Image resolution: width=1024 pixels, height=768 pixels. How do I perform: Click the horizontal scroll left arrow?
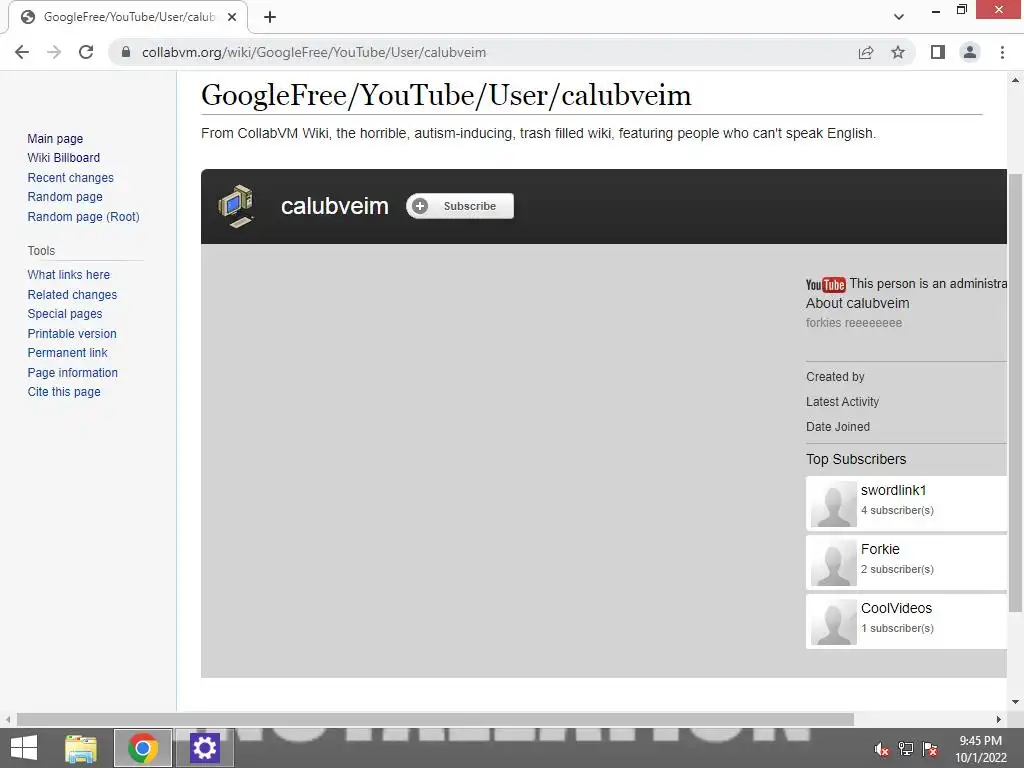8,719
